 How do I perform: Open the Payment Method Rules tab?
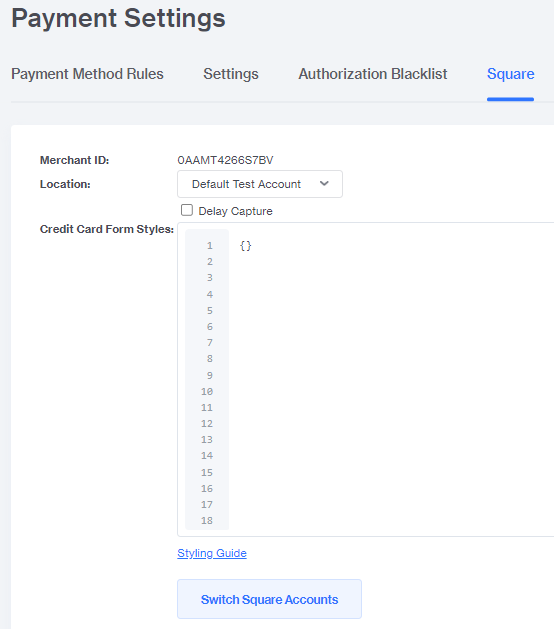pos(87,74)
